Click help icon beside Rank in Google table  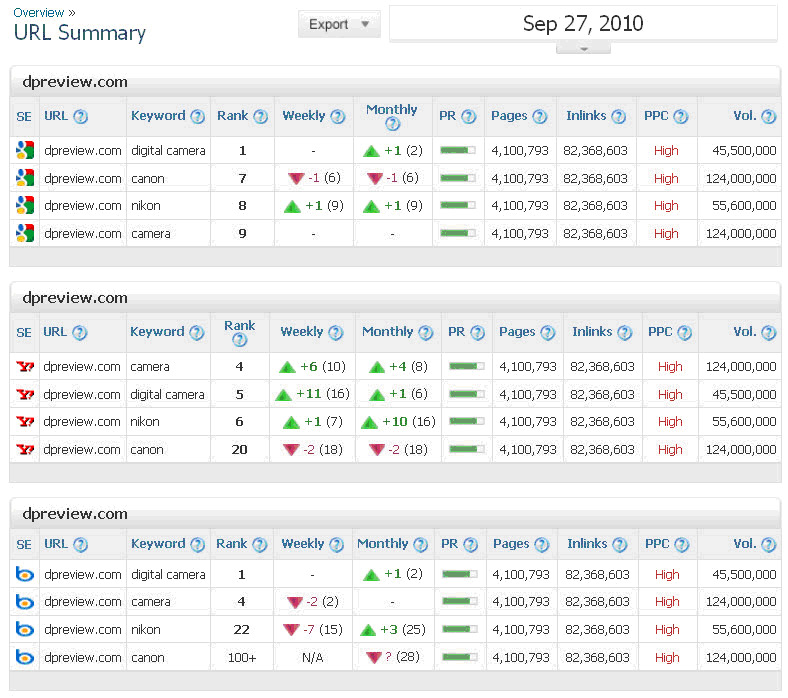(x=260, y=117)
